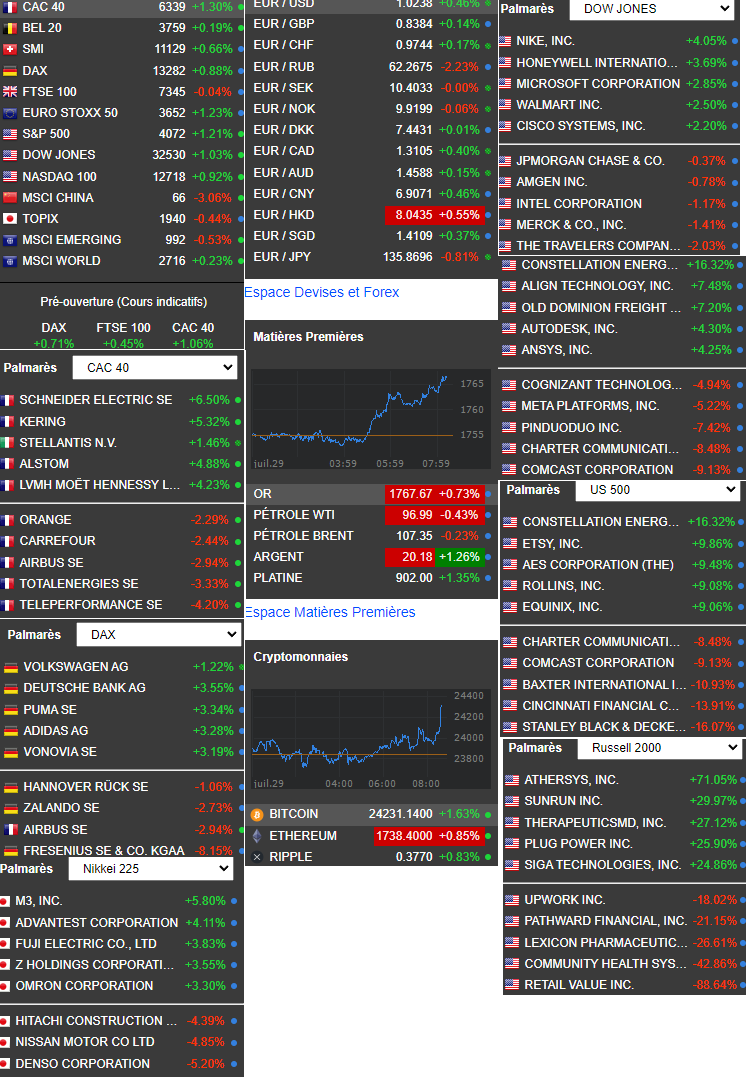Click the Bitcoin coin icon
Screen dimensions: 746x1077
coord(258,815)
